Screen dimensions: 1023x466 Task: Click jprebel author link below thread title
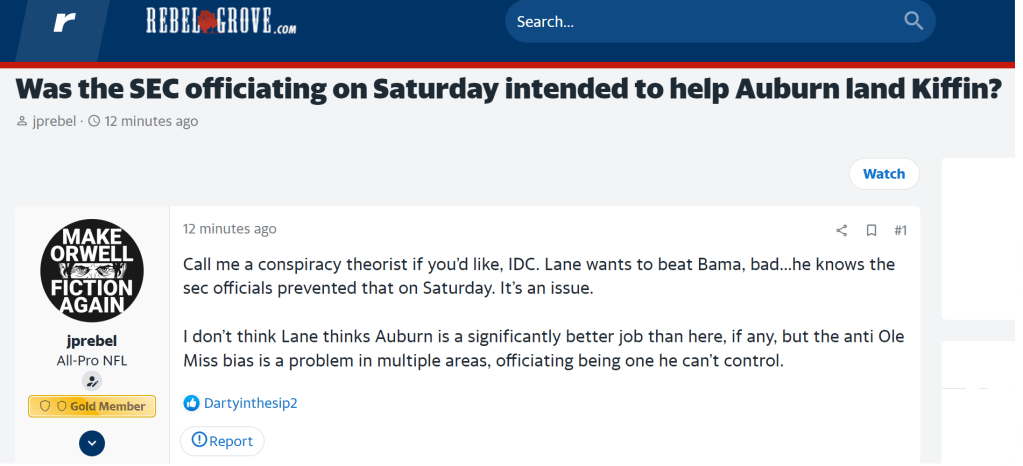(x=55, y=121)
